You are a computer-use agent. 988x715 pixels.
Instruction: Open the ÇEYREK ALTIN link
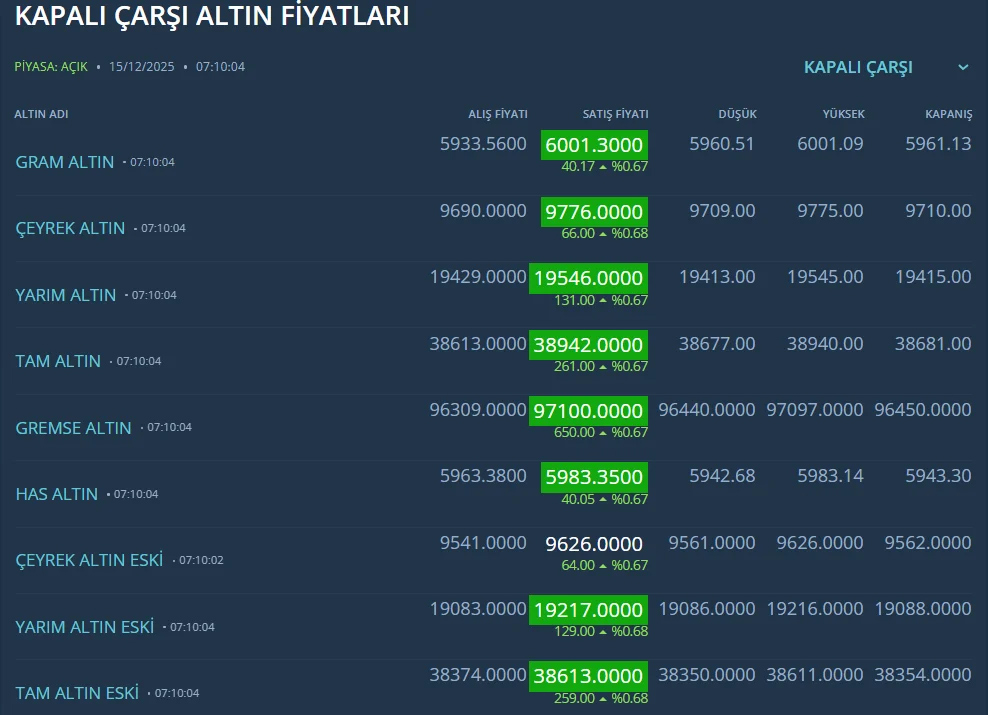click(x=70, y=228)
